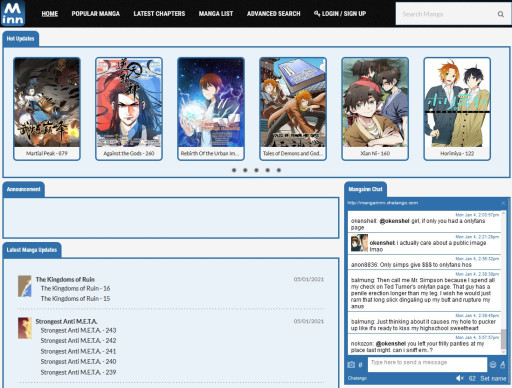Screen dimensions: 512x388
Task: Open the Popular Manga menu item
Action: click(x=96, y=14)
